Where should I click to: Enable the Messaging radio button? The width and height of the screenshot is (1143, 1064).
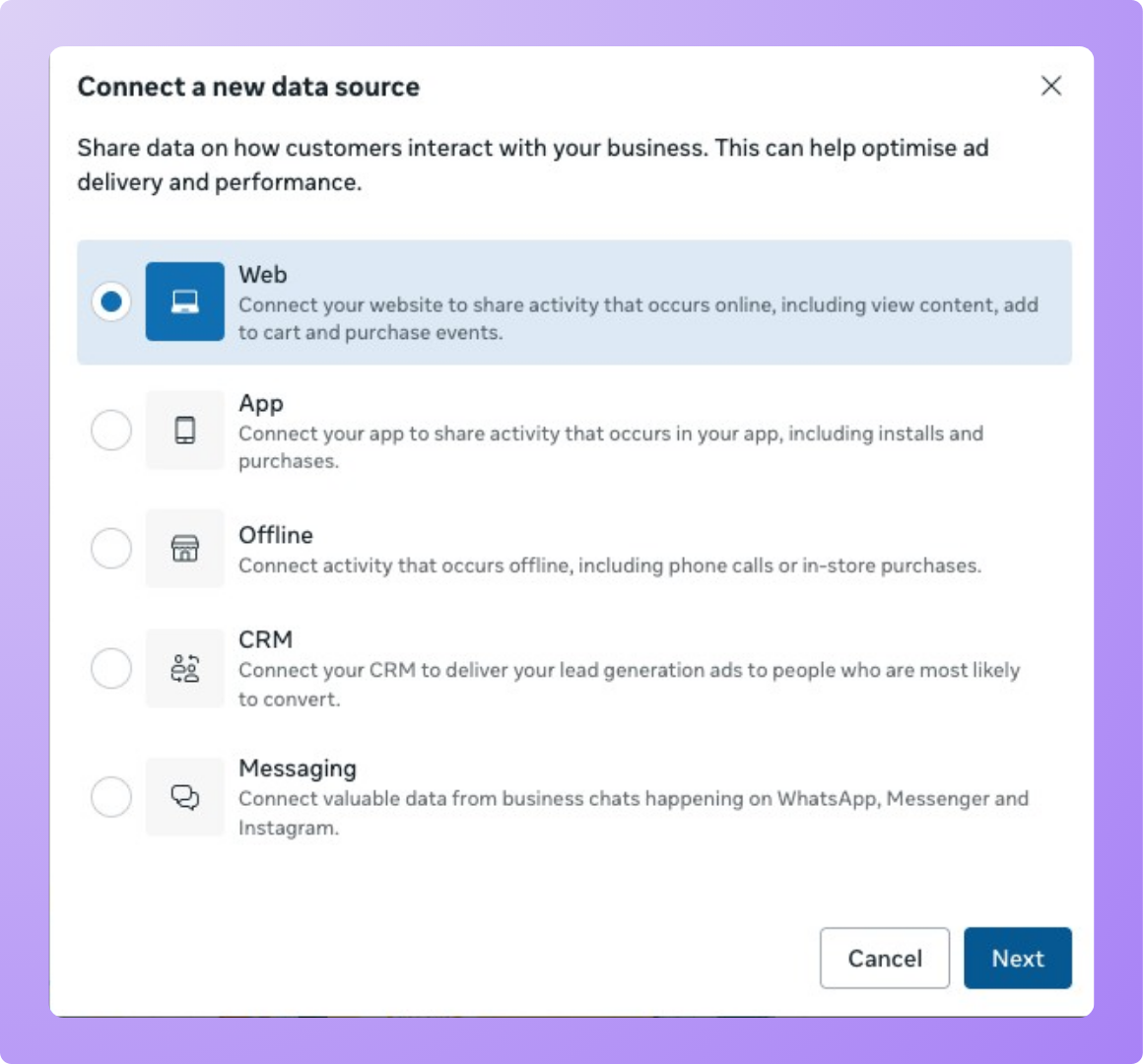[x=111, y=797]
